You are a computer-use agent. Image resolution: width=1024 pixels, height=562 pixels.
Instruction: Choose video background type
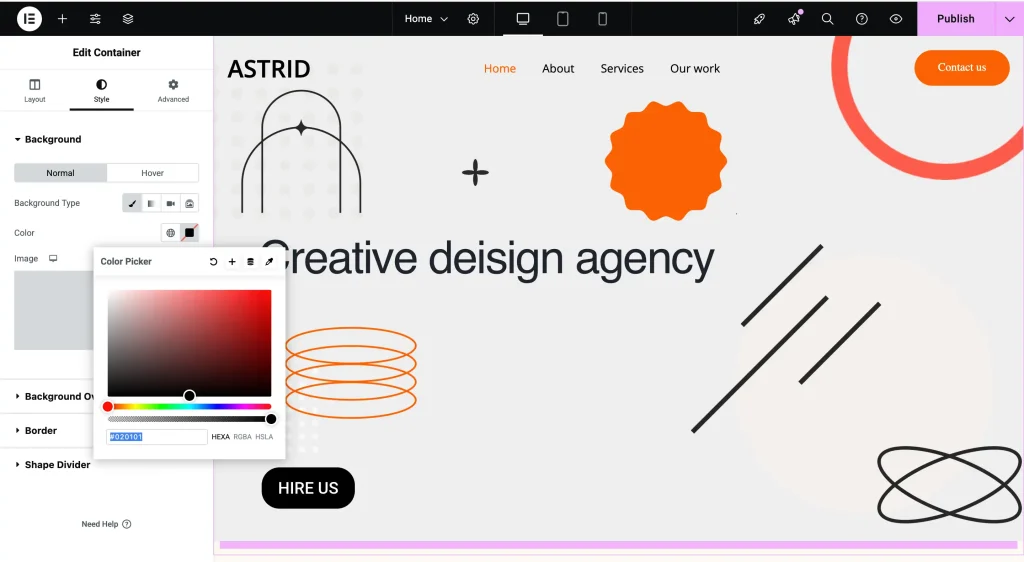170,204
